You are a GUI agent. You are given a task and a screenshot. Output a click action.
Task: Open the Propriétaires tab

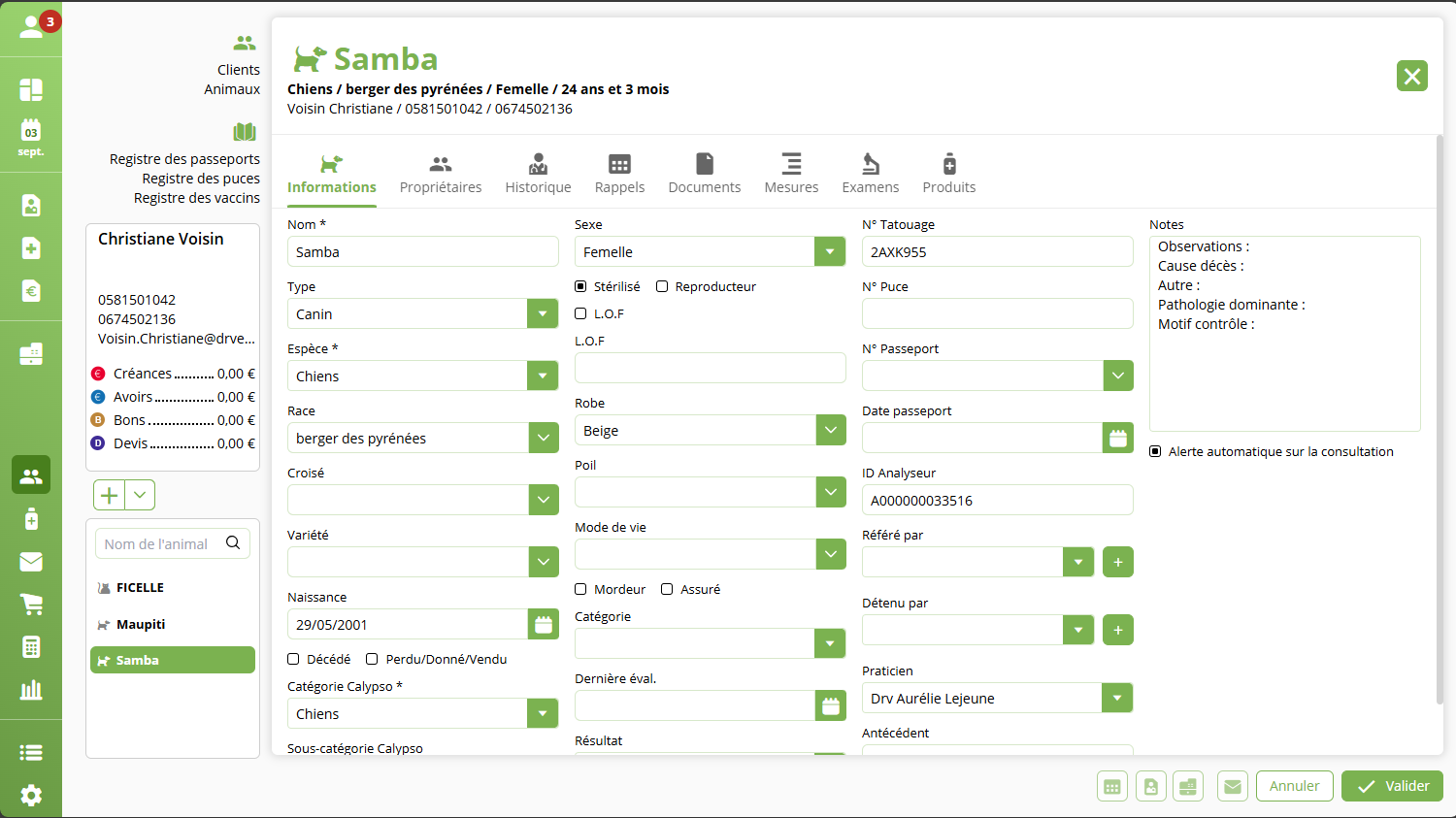[x=441, y=174]
